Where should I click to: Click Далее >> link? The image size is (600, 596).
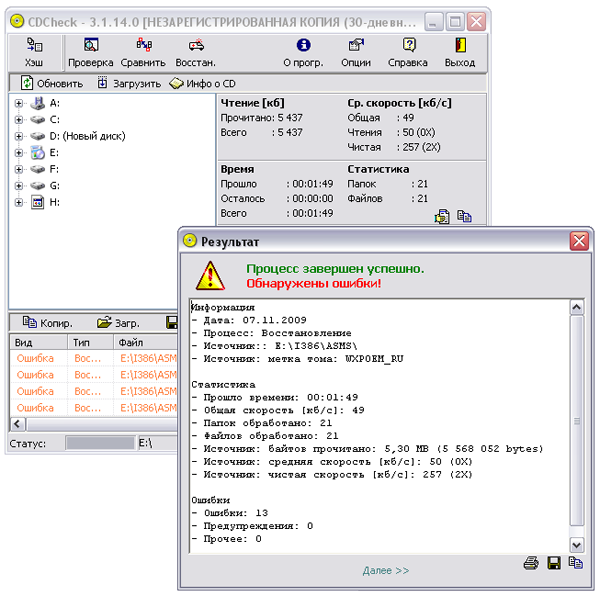click(x=386, y=570)
